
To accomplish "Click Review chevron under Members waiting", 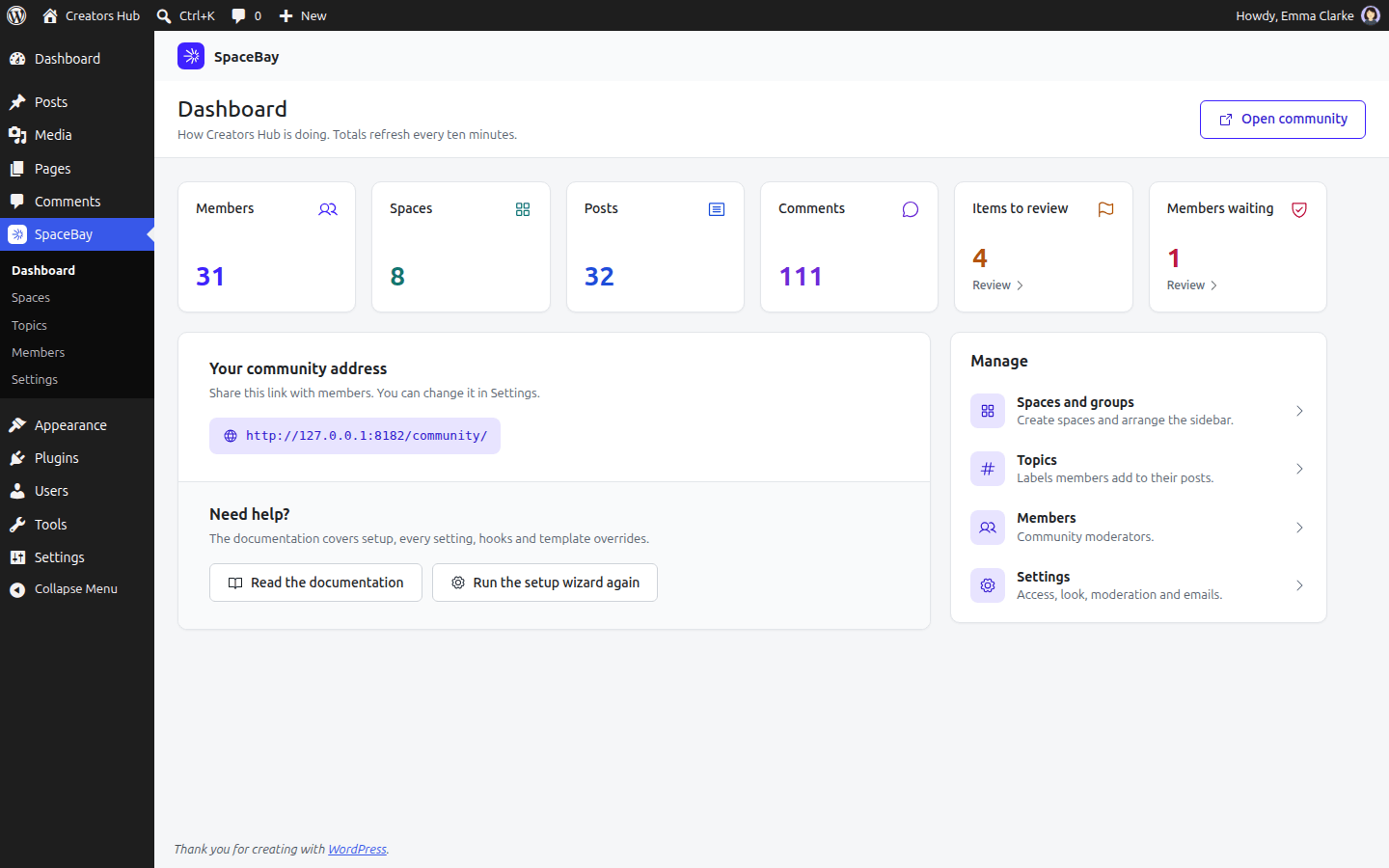I will coord(1213,285).
